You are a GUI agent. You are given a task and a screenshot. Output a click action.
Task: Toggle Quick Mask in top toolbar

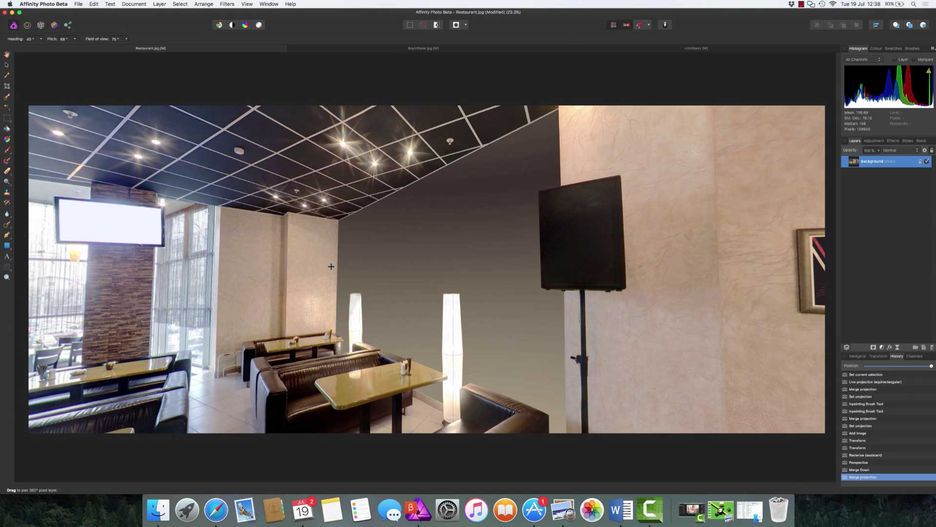(x=437, y=25)
